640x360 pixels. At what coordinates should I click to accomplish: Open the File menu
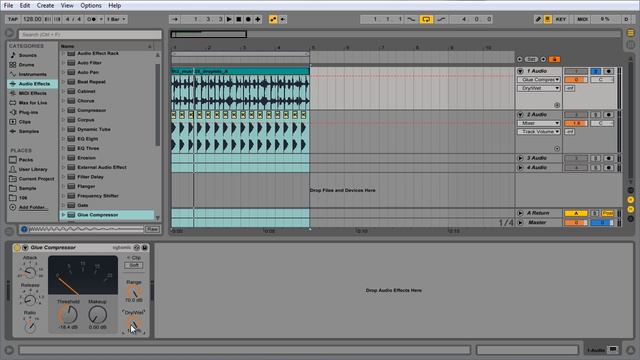pos(8,5)
